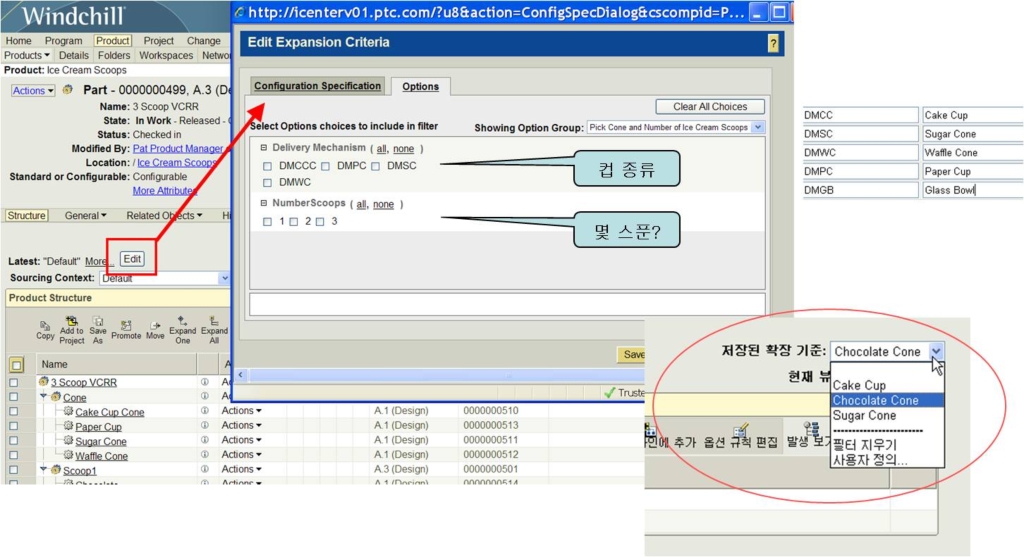Click left arrow of dialog scrollbar

(x=241, y=375)
